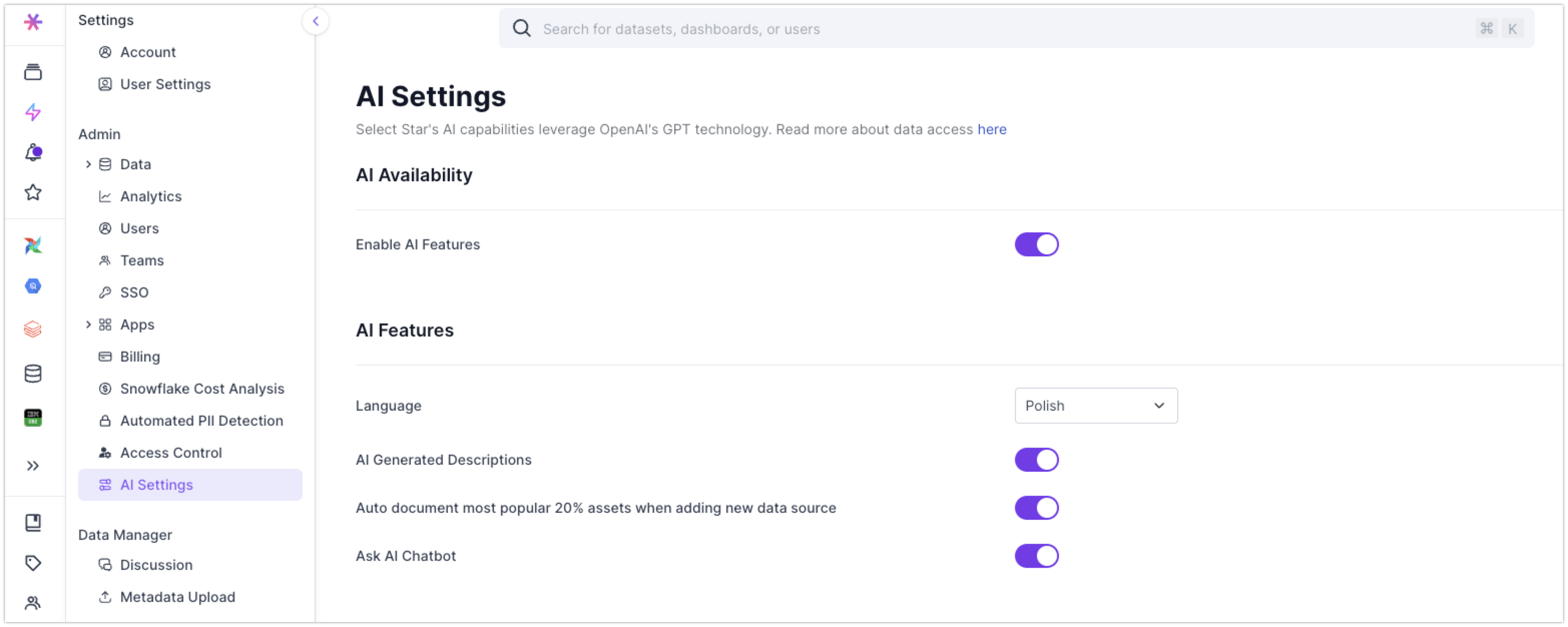Turn off AI Generated Descriptions toggle

1036,460
